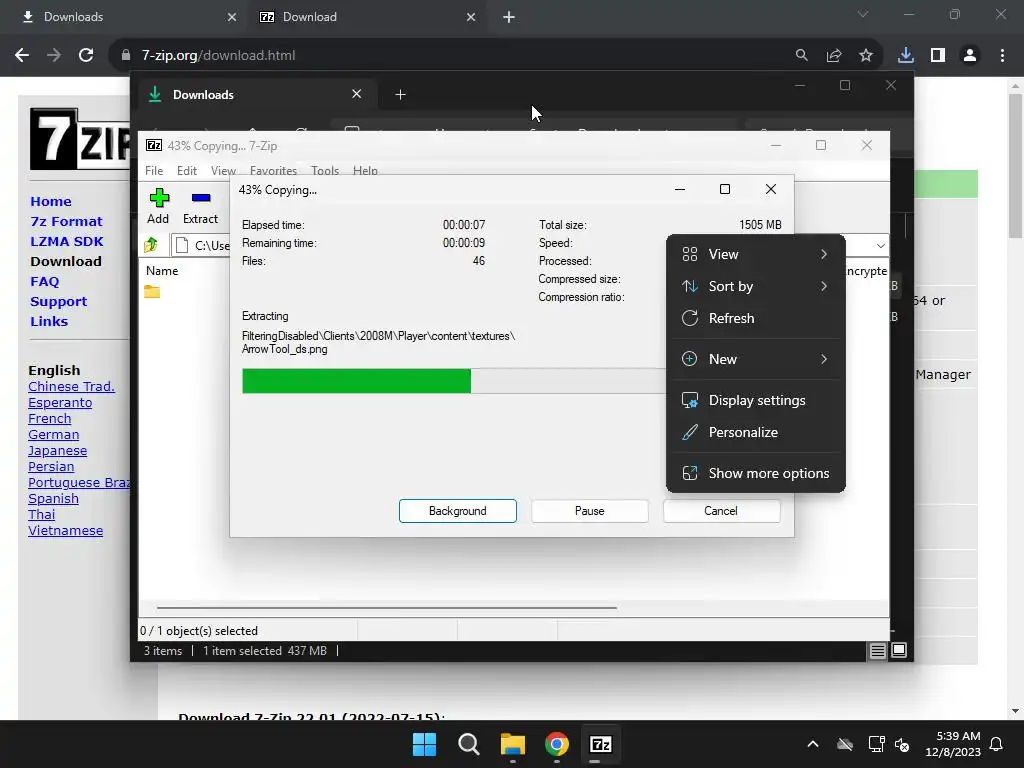The height and width of the screenshot is (768, 1024).
Task: Select the Downloads tab in File Explorer
Action: point(255,95)
